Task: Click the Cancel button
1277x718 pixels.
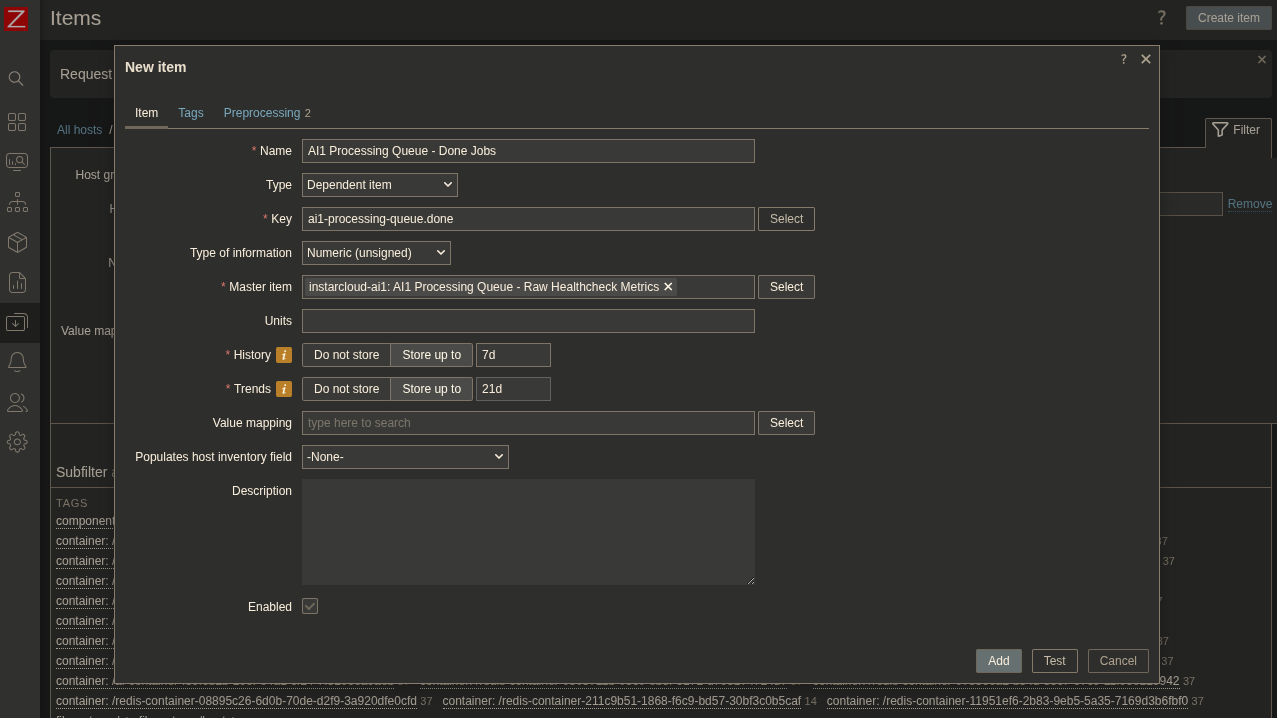Action: pos(1118,661)
